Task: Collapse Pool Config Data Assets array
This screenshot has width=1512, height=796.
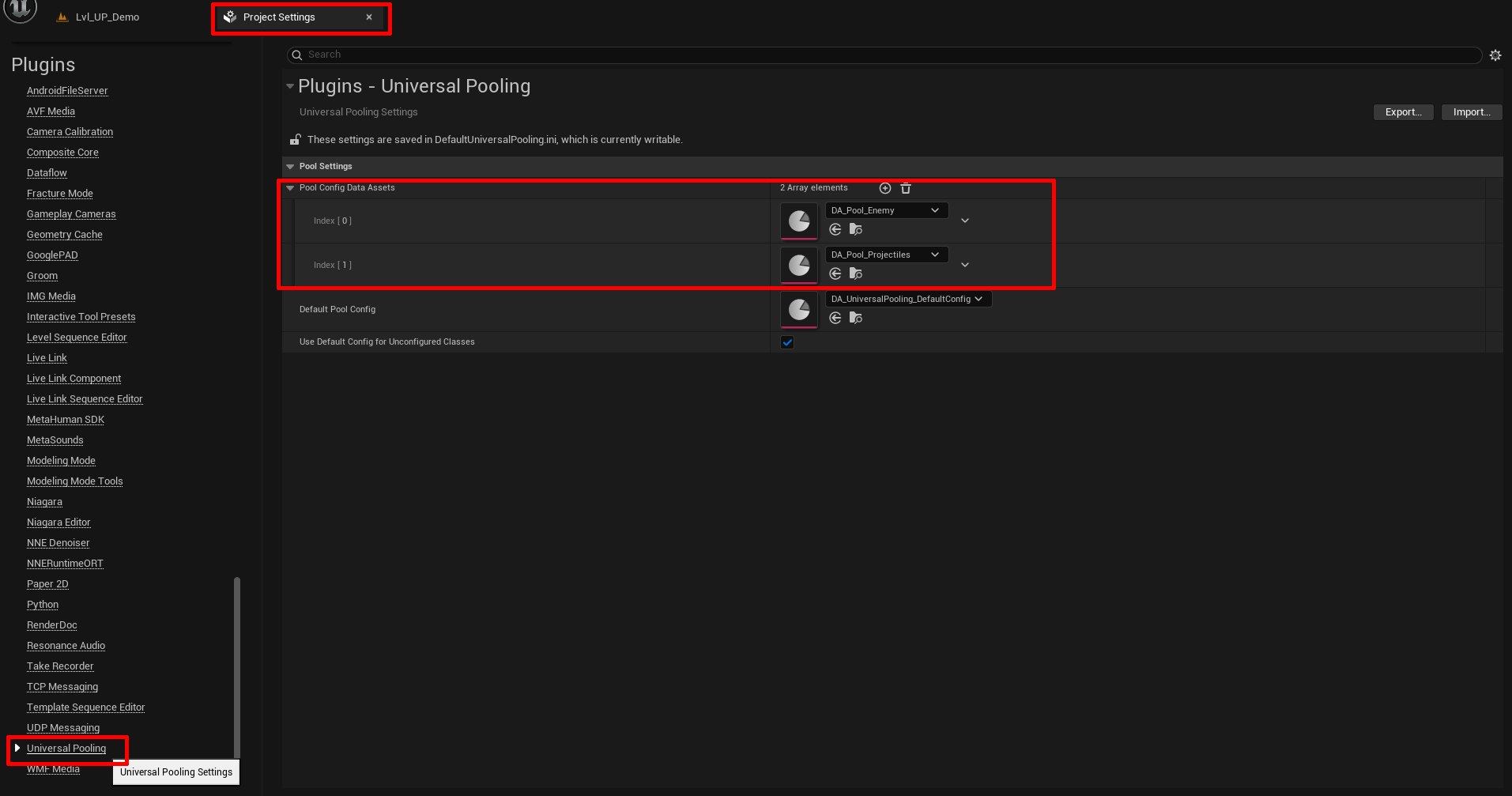Action: click(x=290, y=188)
